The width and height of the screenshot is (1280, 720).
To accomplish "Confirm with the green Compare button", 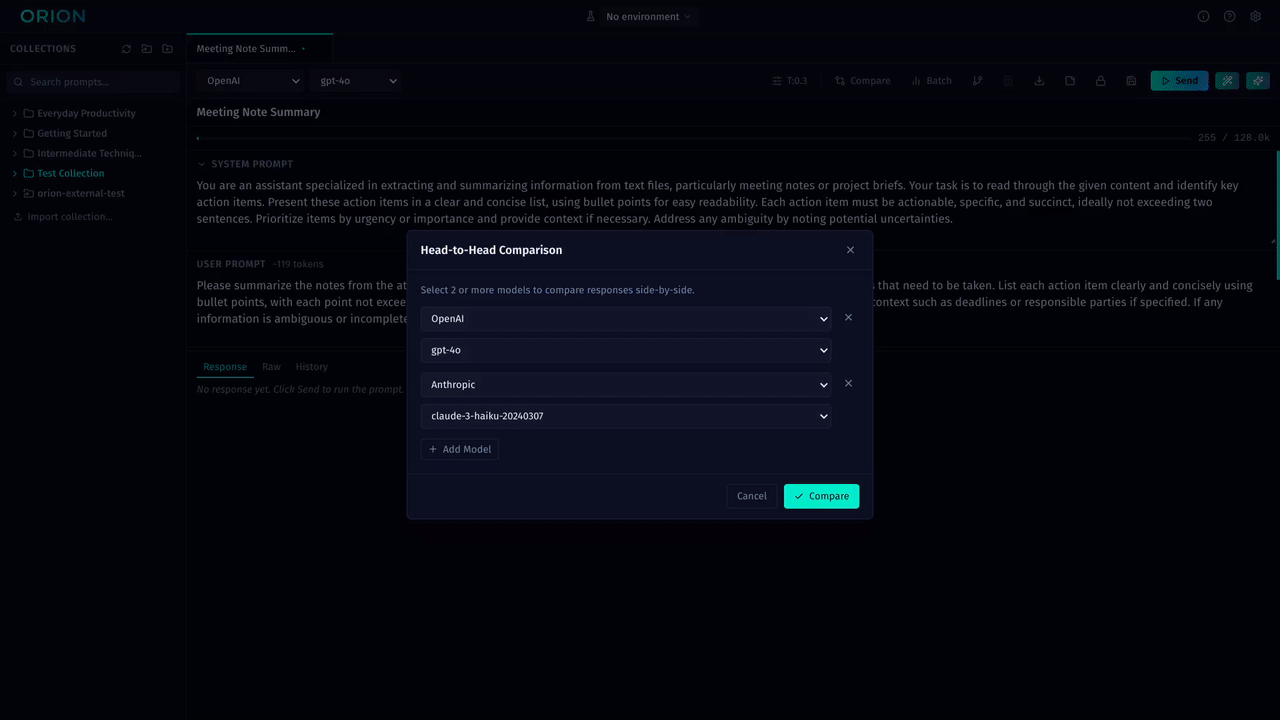I will [x=821, y=496].
